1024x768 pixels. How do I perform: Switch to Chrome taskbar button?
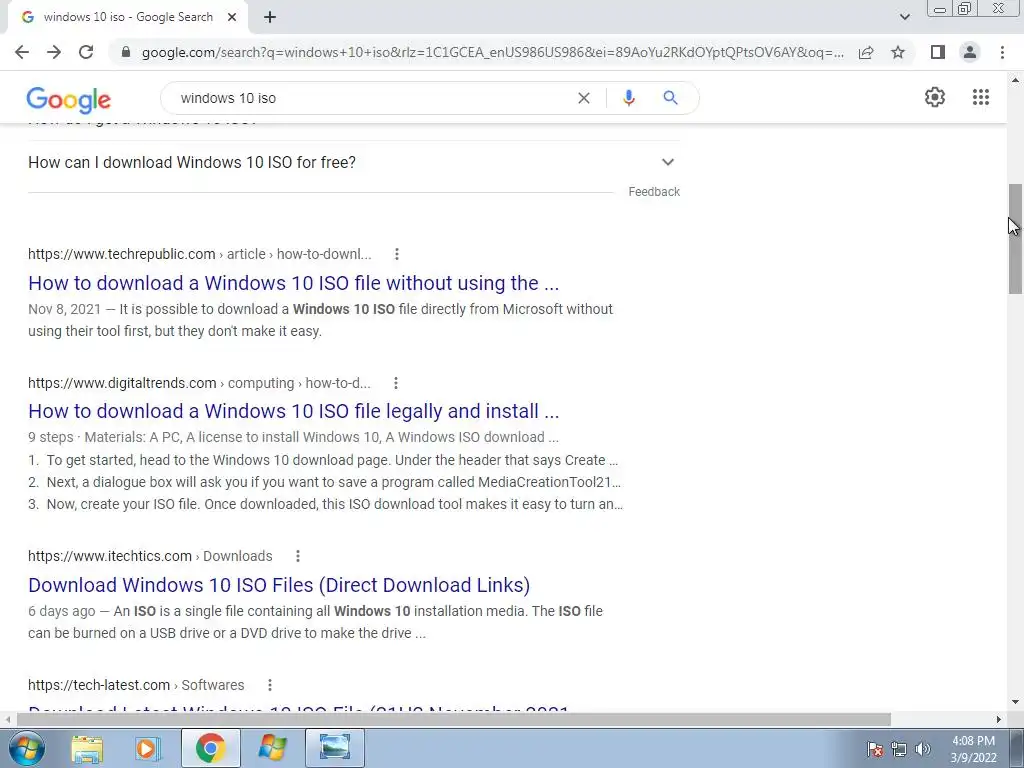[x=210, y=748]
